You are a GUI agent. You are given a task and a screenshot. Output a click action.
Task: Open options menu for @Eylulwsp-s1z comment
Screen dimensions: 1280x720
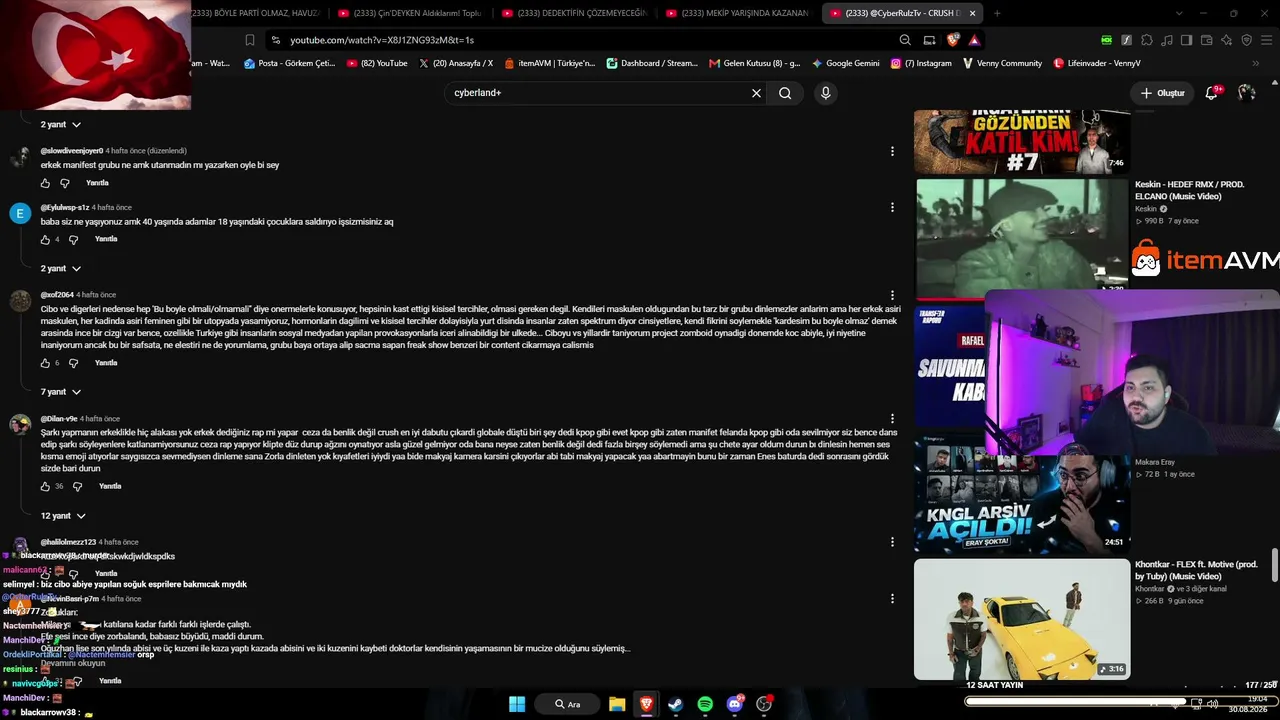[x=892, y=207]
